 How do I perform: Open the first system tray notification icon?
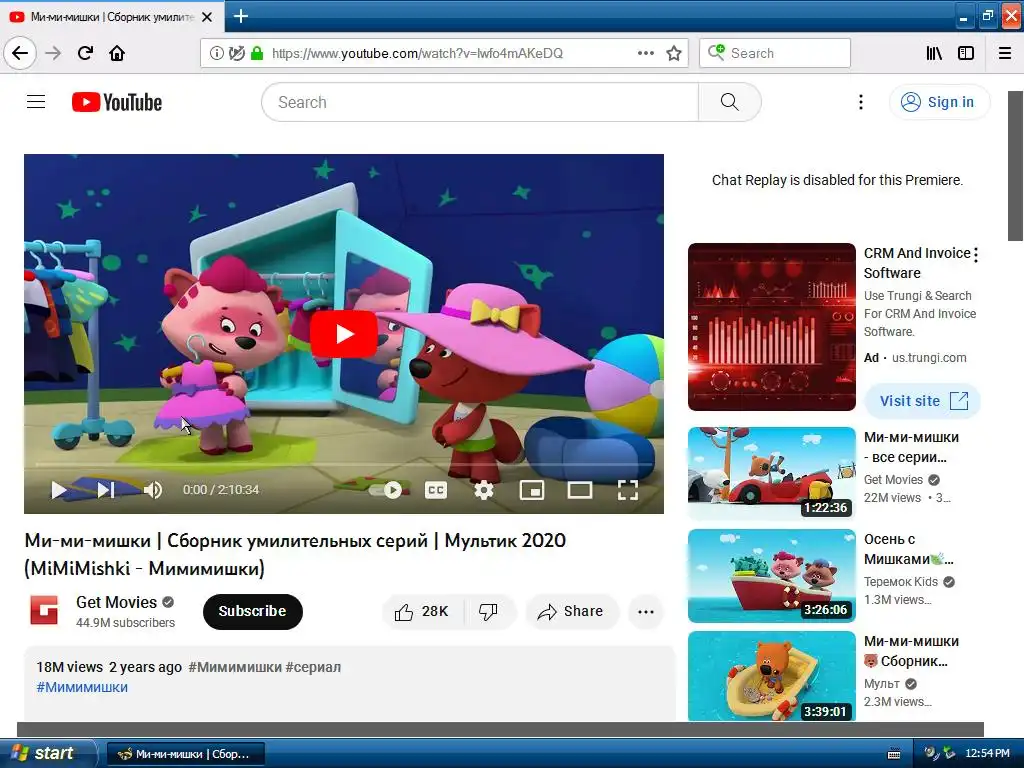[x=931, y=754]
